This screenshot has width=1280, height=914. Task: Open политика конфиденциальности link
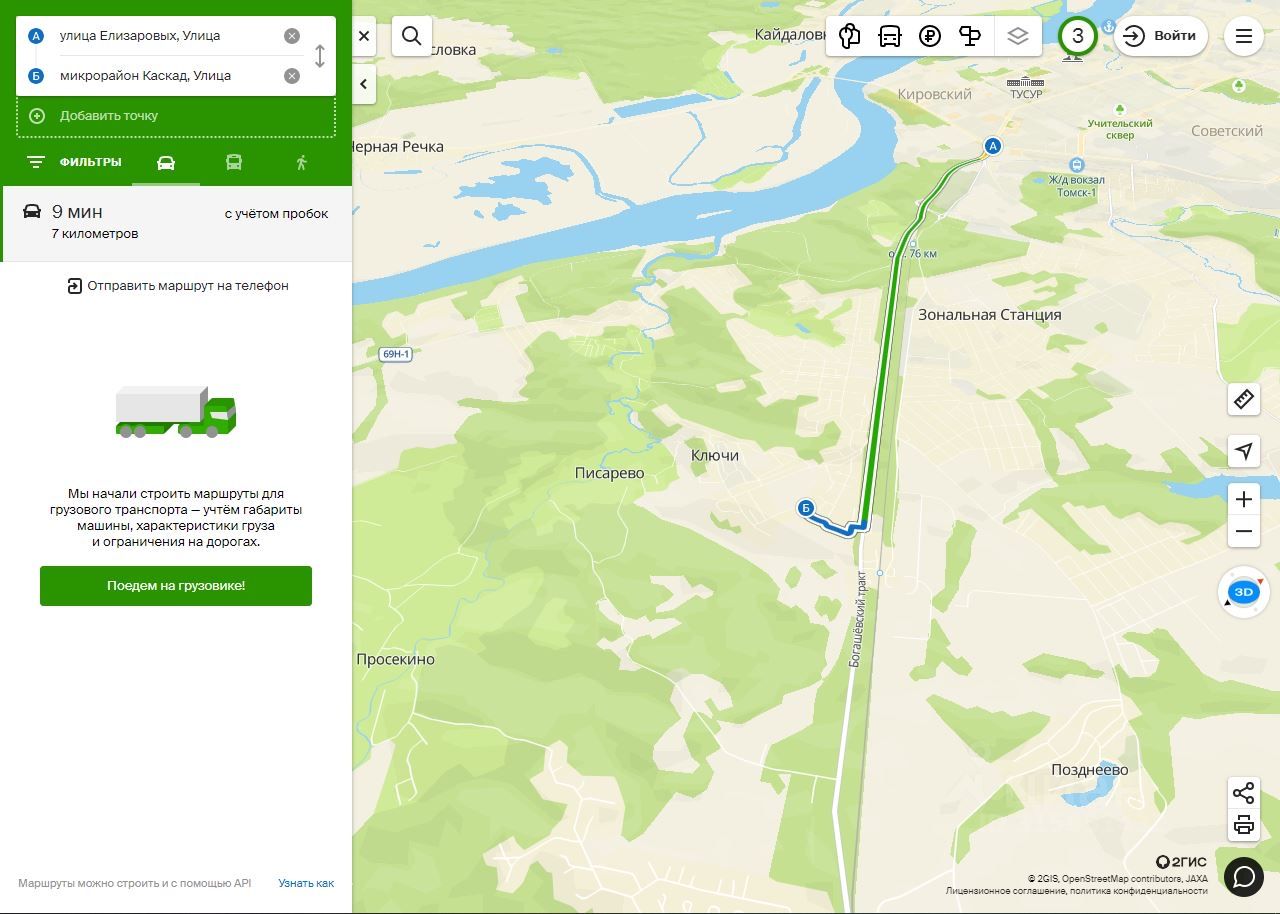coord(1139,891)
